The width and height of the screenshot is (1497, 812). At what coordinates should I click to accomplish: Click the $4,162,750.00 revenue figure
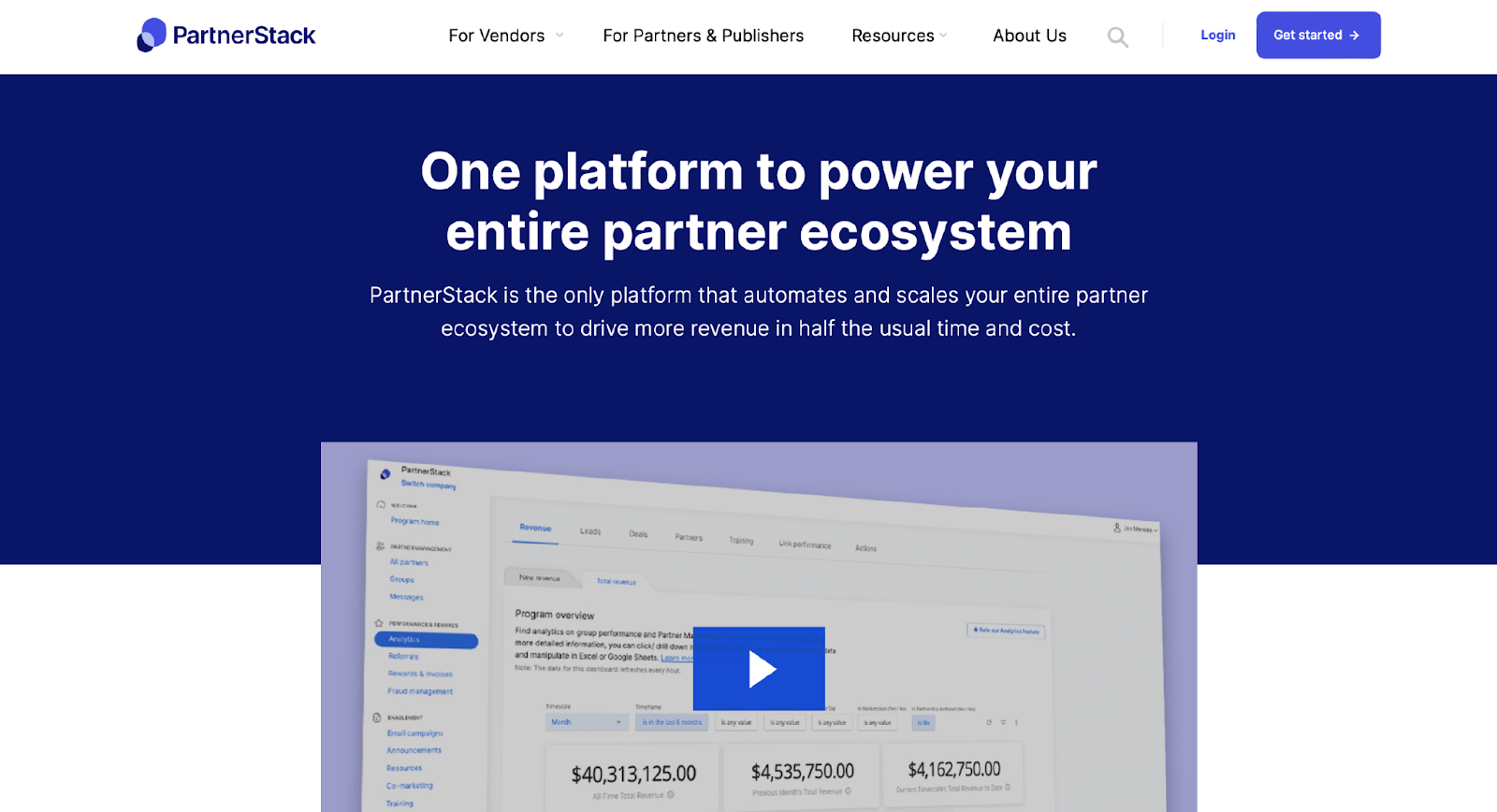tap(954, 769)
